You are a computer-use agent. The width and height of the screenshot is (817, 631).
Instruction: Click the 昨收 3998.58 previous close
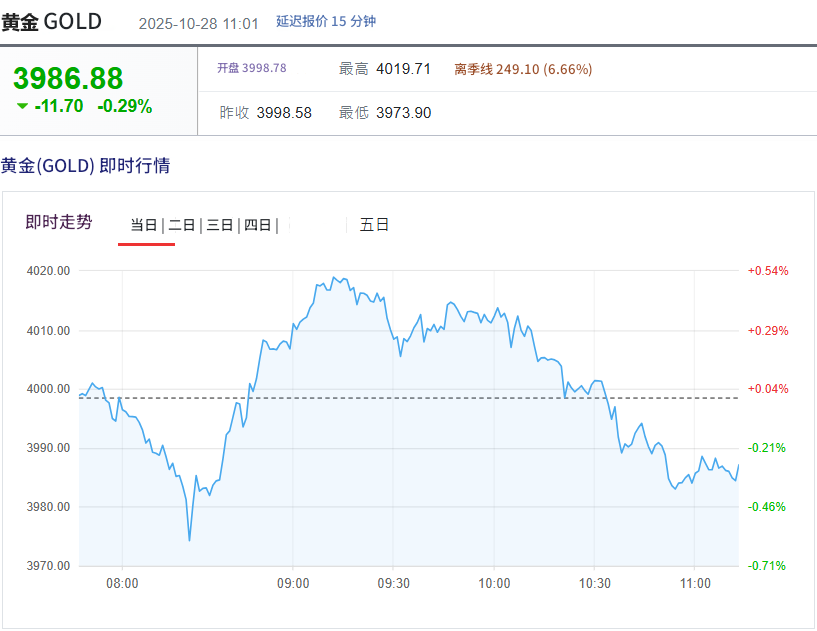click(x=266, y=113)
